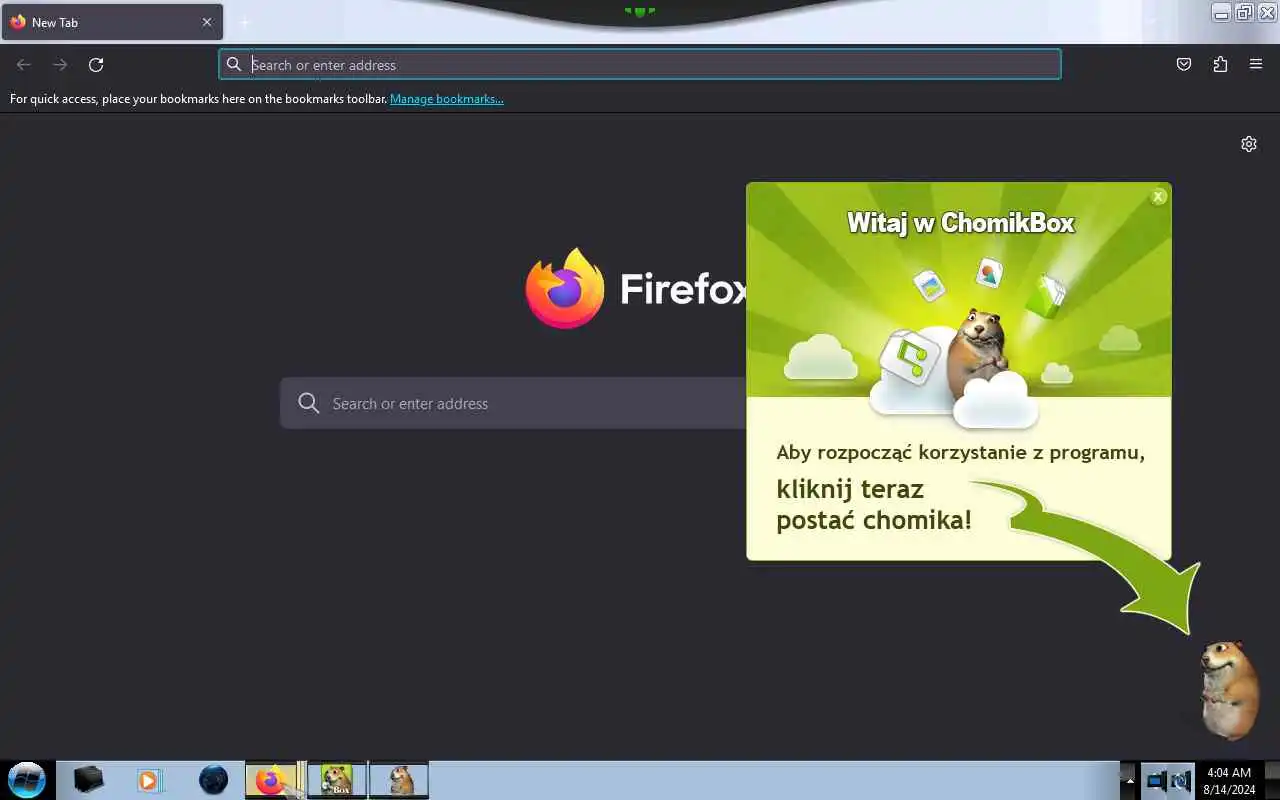Select the New Tab browser tab

click(x=112, y=22)
